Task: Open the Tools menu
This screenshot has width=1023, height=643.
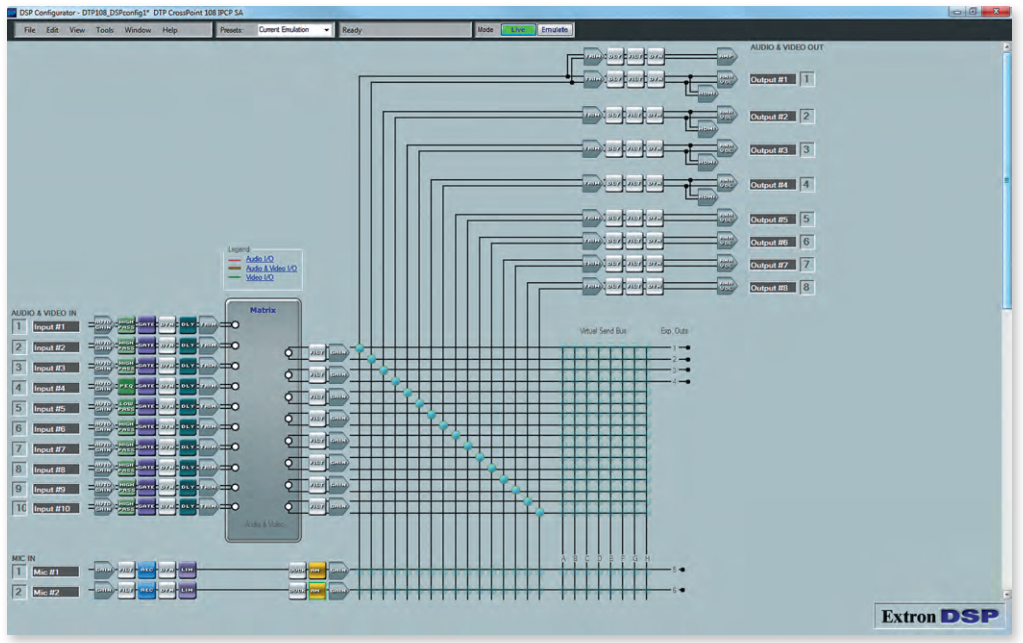Action: click(105, 30)
